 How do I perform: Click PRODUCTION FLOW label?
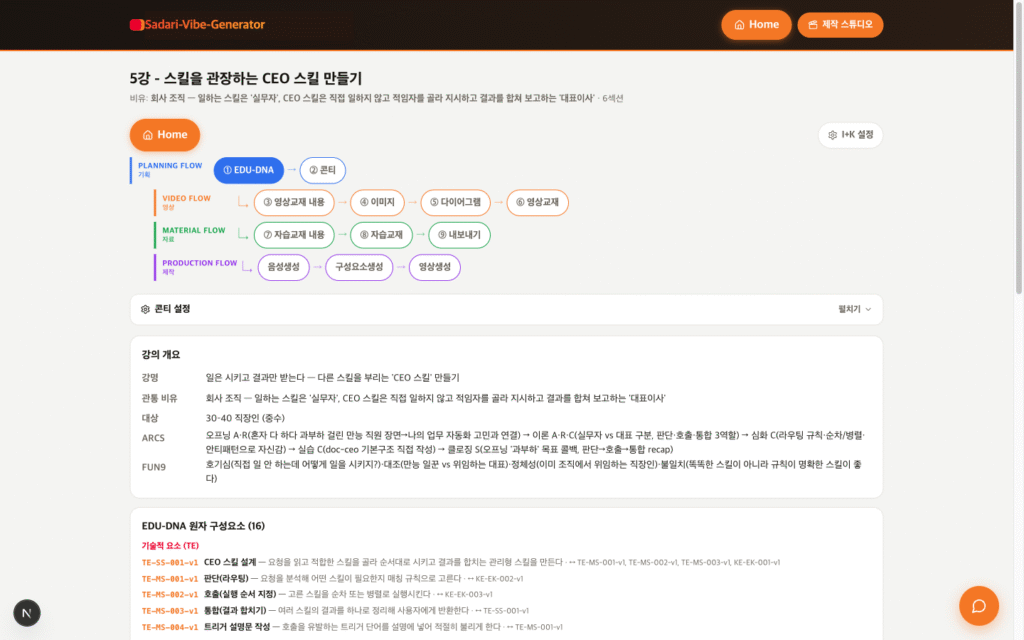[199, 263]
